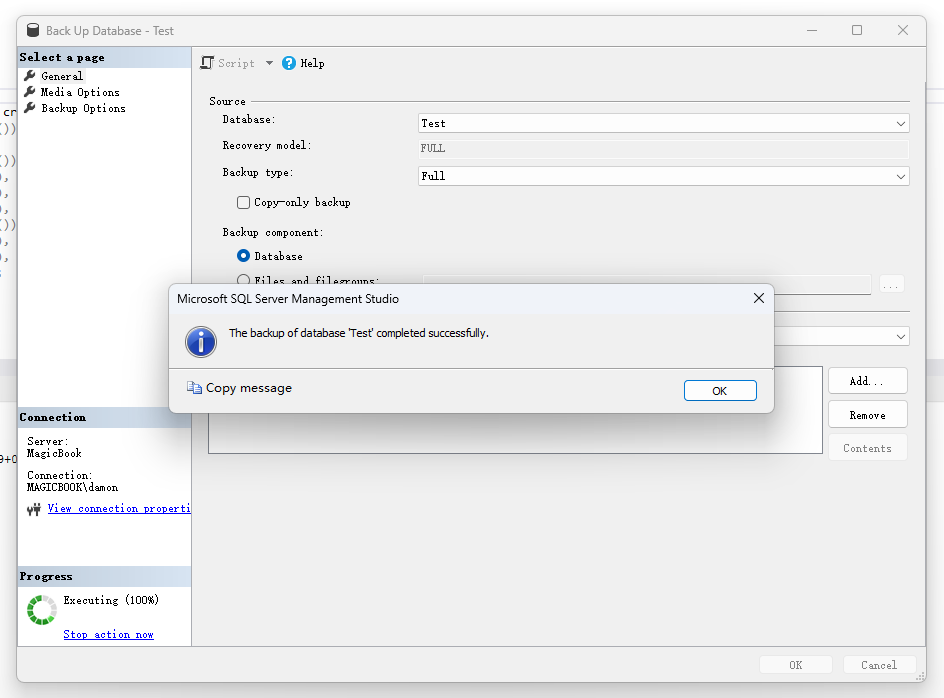Click OK in the backup success dialog
The width and height of the screenshot is (944, 698).
720,390
